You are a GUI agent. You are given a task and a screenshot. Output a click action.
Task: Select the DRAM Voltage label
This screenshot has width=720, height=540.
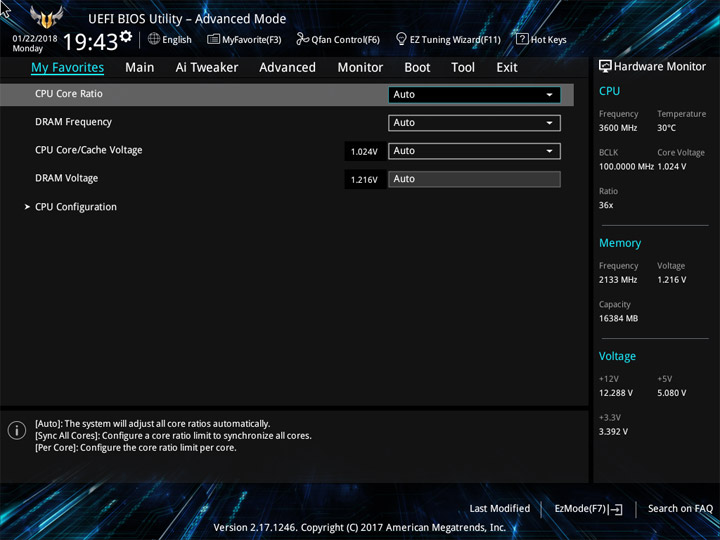pos(67,178)
